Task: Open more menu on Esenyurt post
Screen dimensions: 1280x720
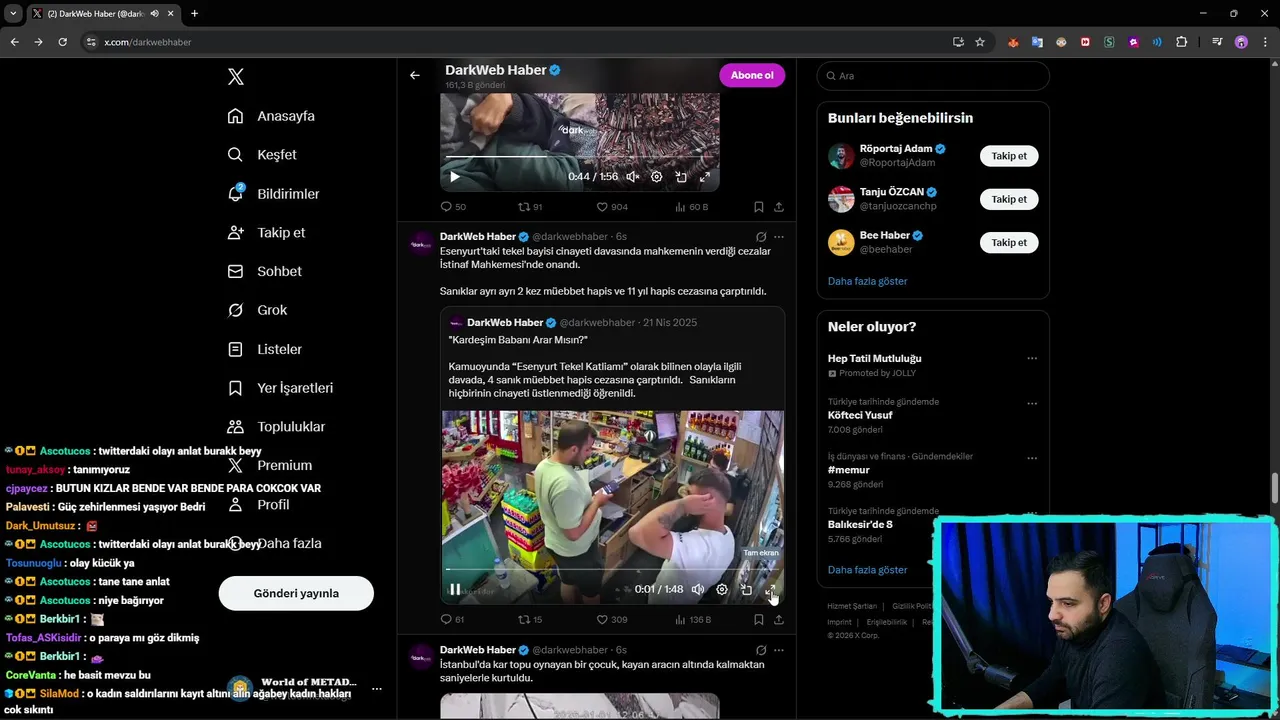Action: (779, 237)
